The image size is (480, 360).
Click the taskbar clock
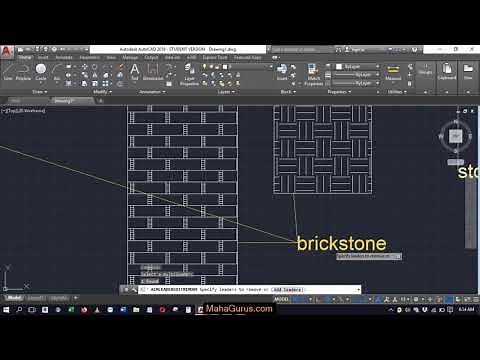(466, 310)
